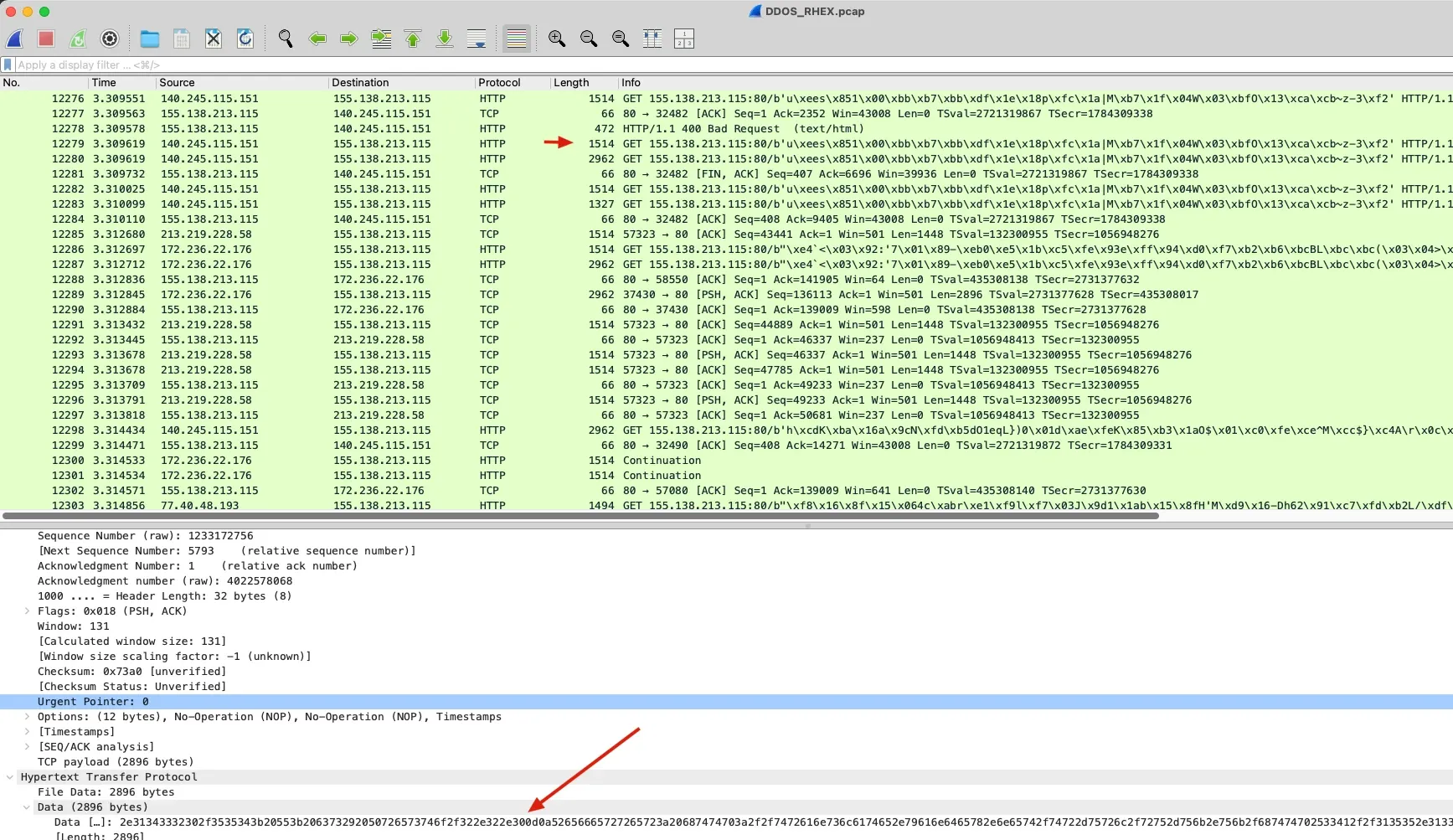Click the display filter input field
1453x840 pixels.
click(x=733, y=64)
